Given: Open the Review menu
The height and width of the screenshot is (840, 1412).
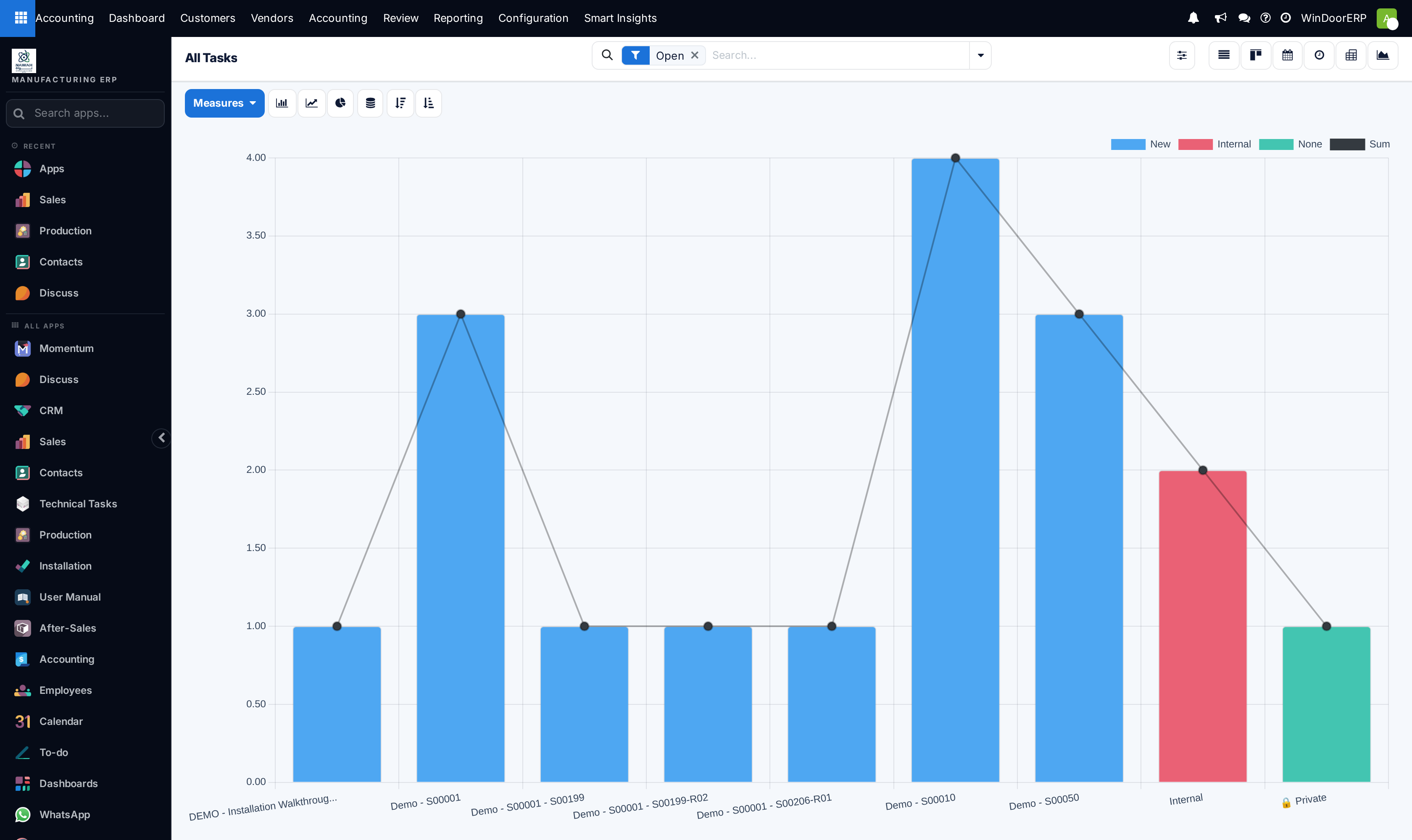Looking at the screenshot, I should [x=400, y=18].
